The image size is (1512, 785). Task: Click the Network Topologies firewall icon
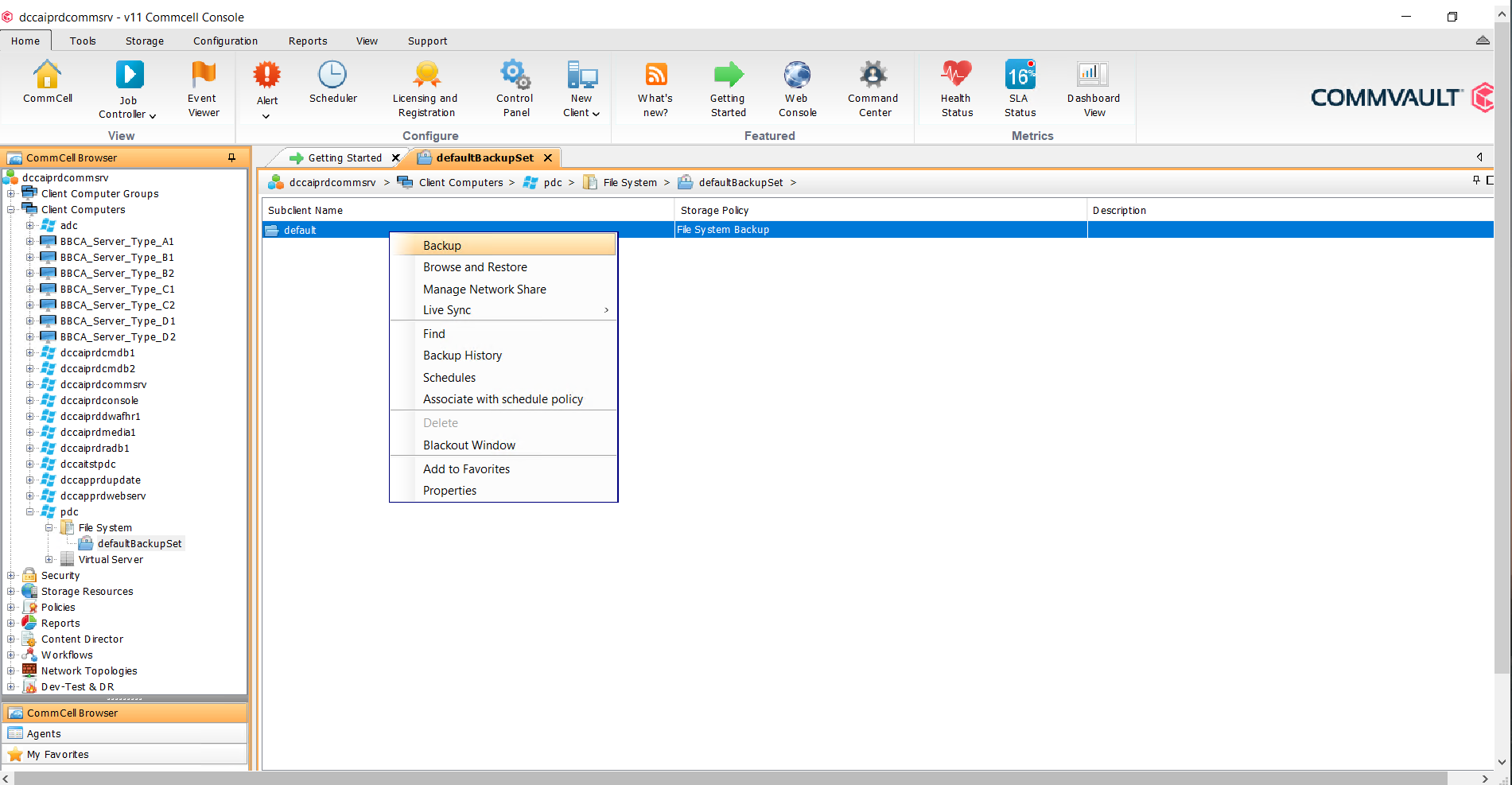(x=29, y=670)
